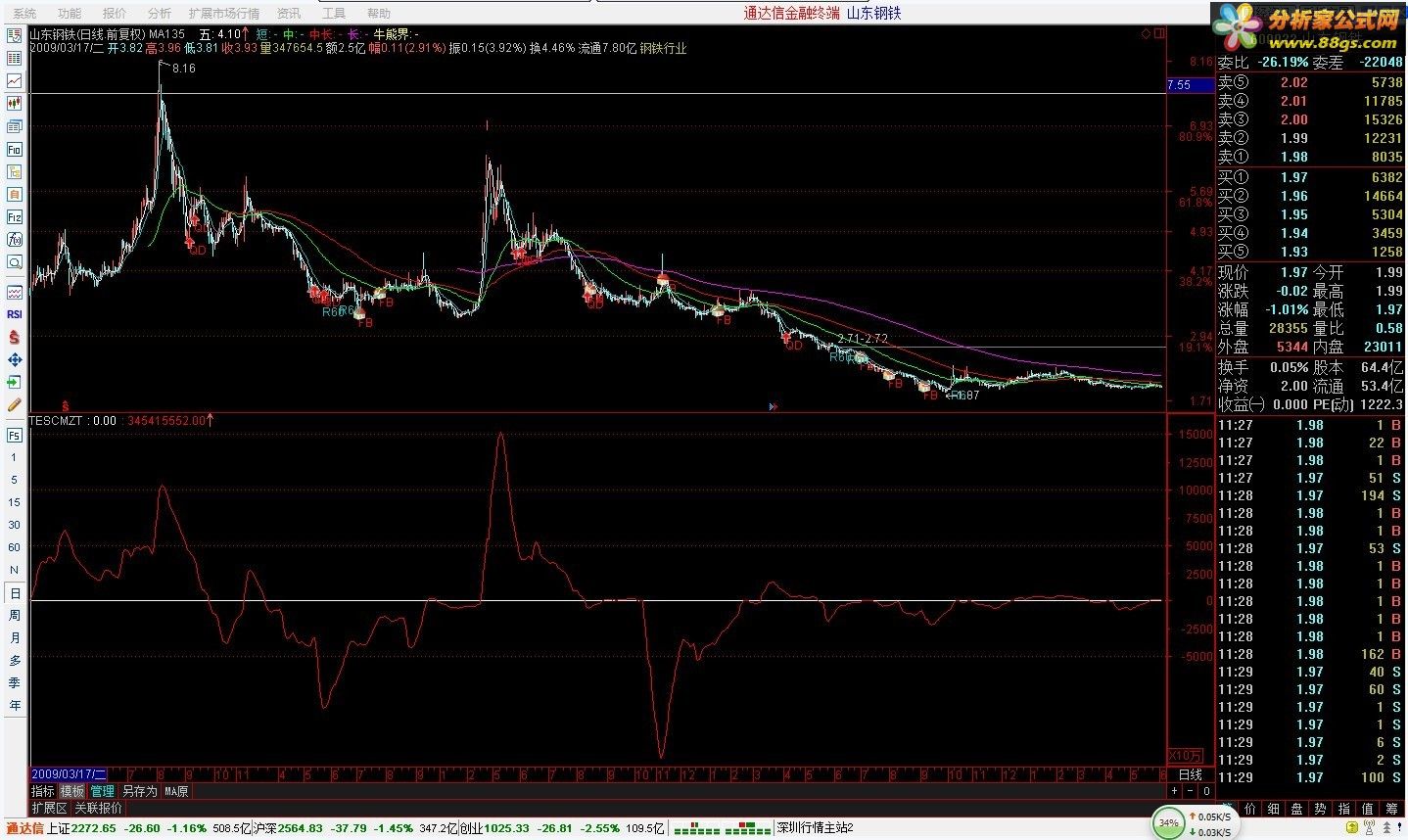
Task: Click the 模板 tab
Action: (72, 791)
